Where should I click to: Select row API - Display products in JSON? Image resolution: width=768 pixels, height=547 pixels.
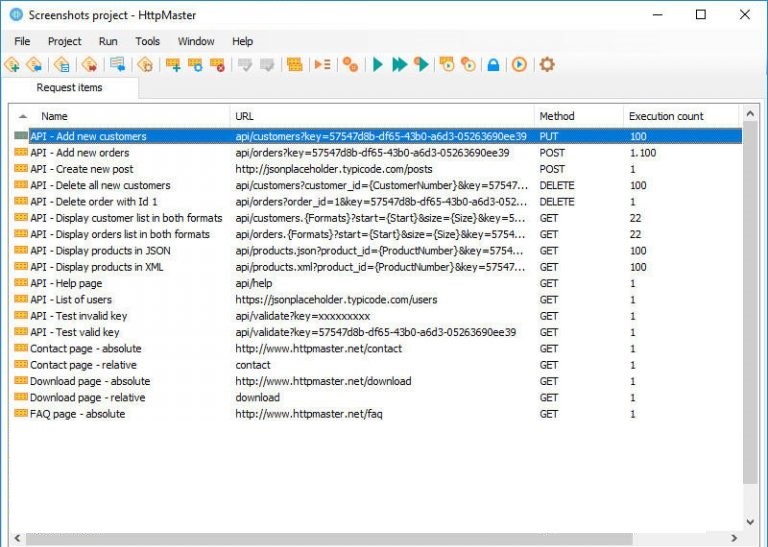click(377, 250)
